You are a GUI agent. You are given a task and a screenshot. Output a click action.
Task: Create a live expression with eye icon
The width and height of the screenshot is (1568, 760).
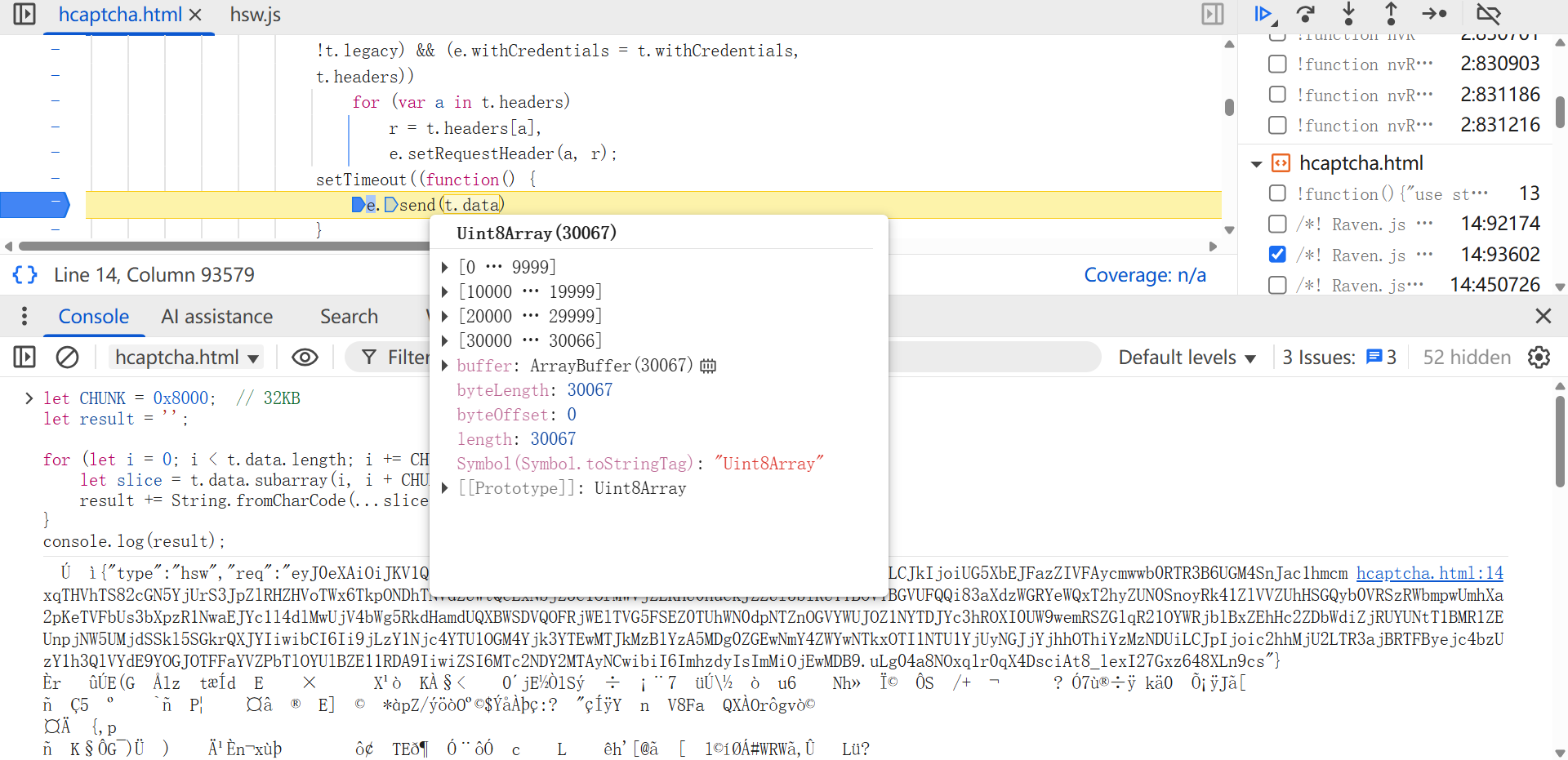click(305, 357)
